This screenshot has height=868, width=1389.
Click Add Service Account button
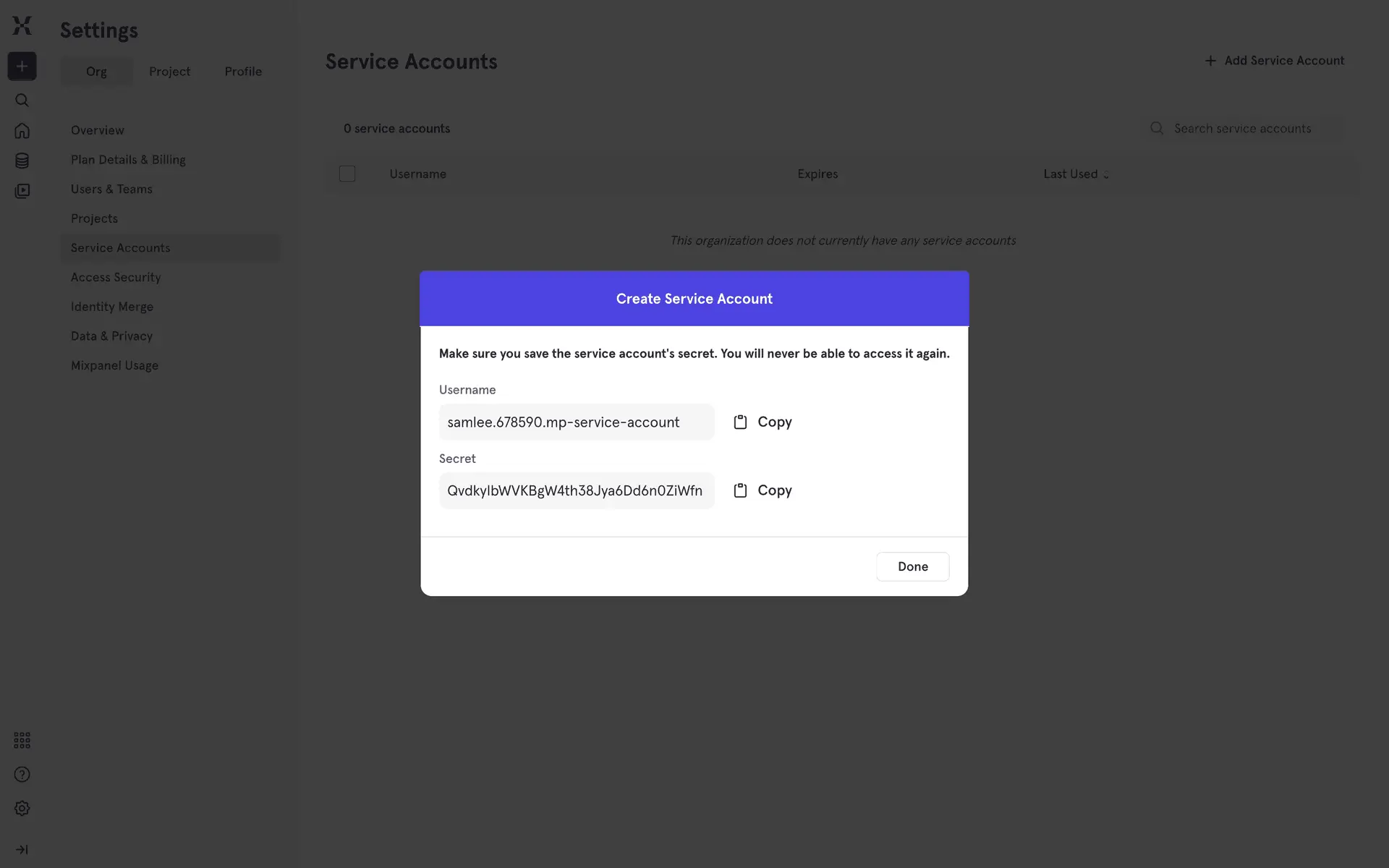click(1274, 61)
